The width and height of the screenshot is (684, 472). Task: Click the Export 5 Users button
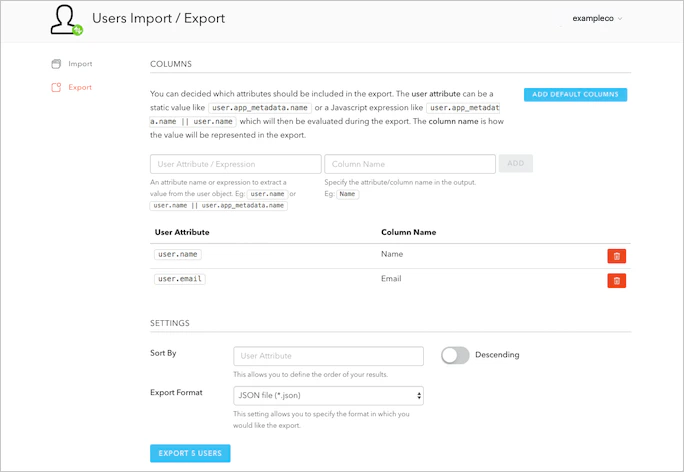tap(190, 453)
